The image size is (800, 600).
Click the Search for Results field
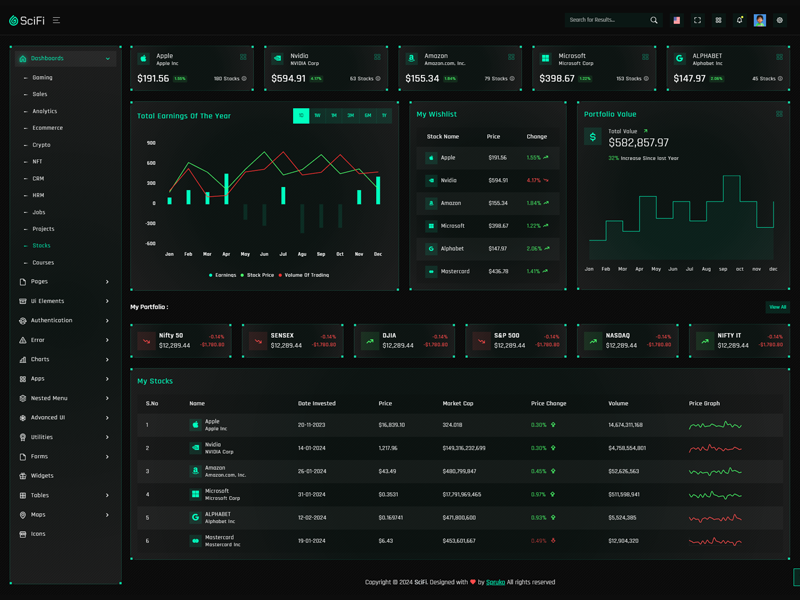606,20
